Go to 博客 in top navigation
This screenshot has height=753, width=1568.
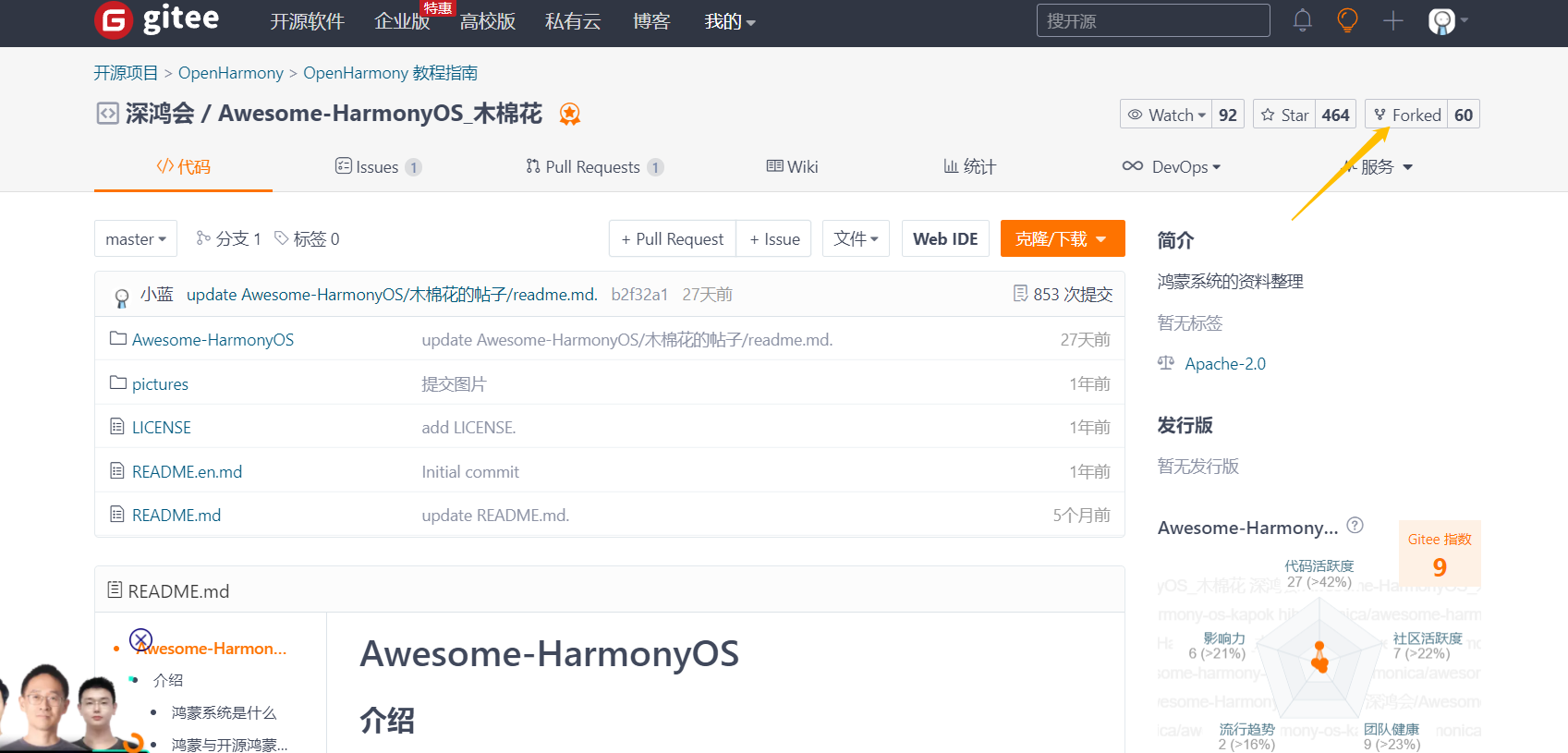tap(651, 21)
